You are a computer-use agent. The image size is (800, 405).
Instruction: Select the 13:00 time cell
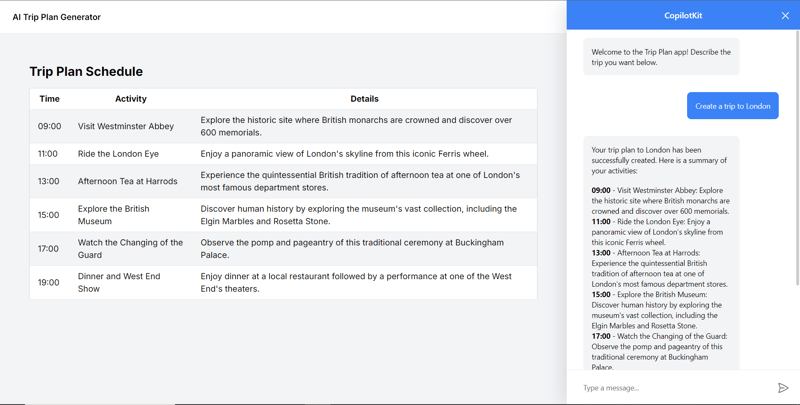(48, 181)
